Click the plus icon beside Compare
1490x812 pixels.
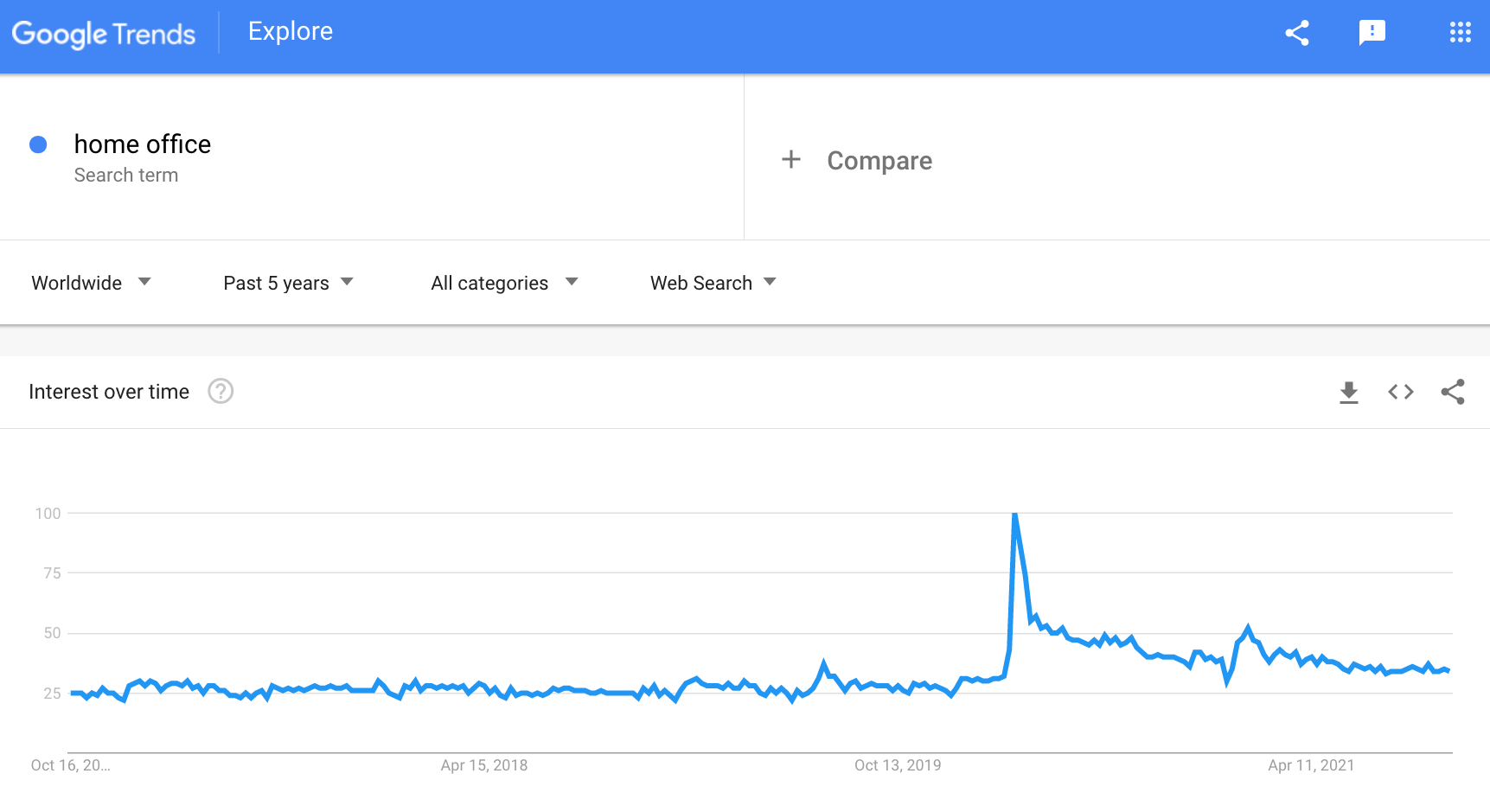(790, 160)
